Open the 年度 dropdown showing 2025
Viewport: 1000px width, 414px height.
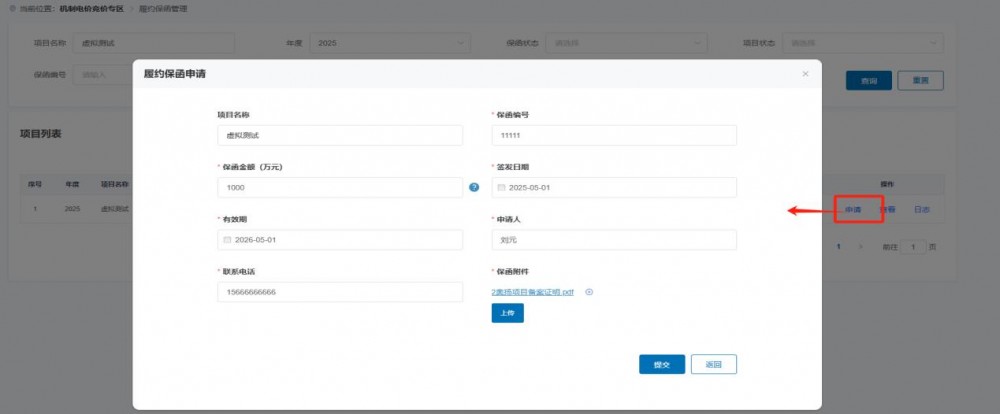pyautogui.click(x=388, y=43)
